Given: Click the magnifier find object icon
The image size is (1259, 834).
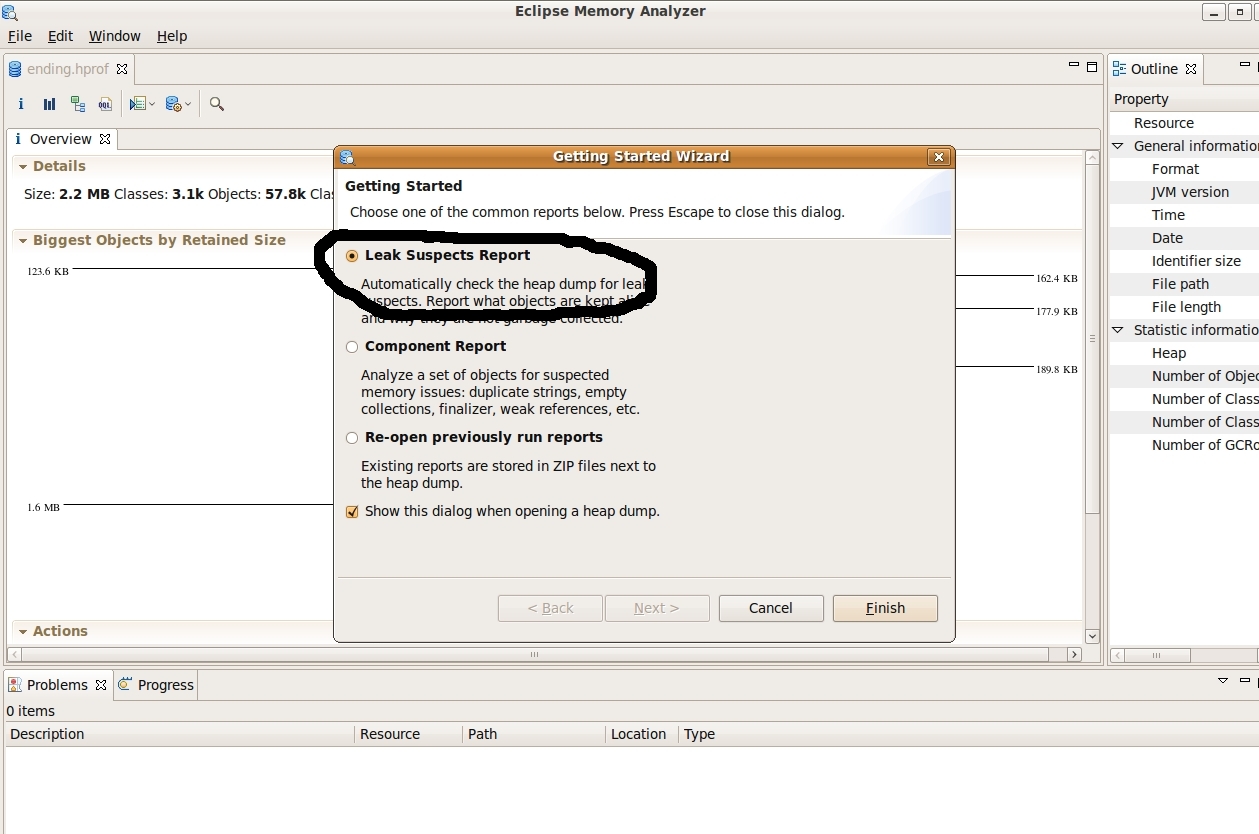Looking at the screenshot, I should [x=217, y=104].
